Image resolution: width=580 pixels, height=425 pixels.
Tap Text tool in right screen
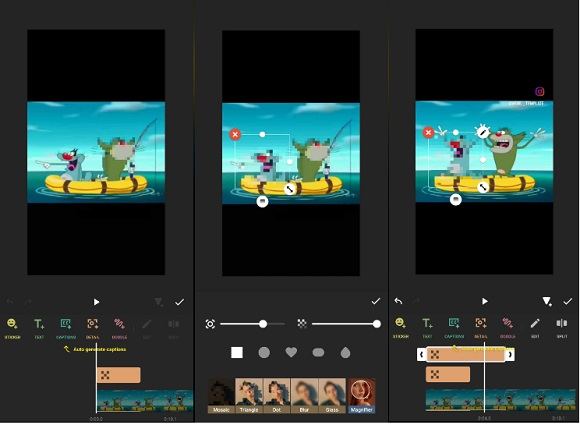[x=427, y=327]
